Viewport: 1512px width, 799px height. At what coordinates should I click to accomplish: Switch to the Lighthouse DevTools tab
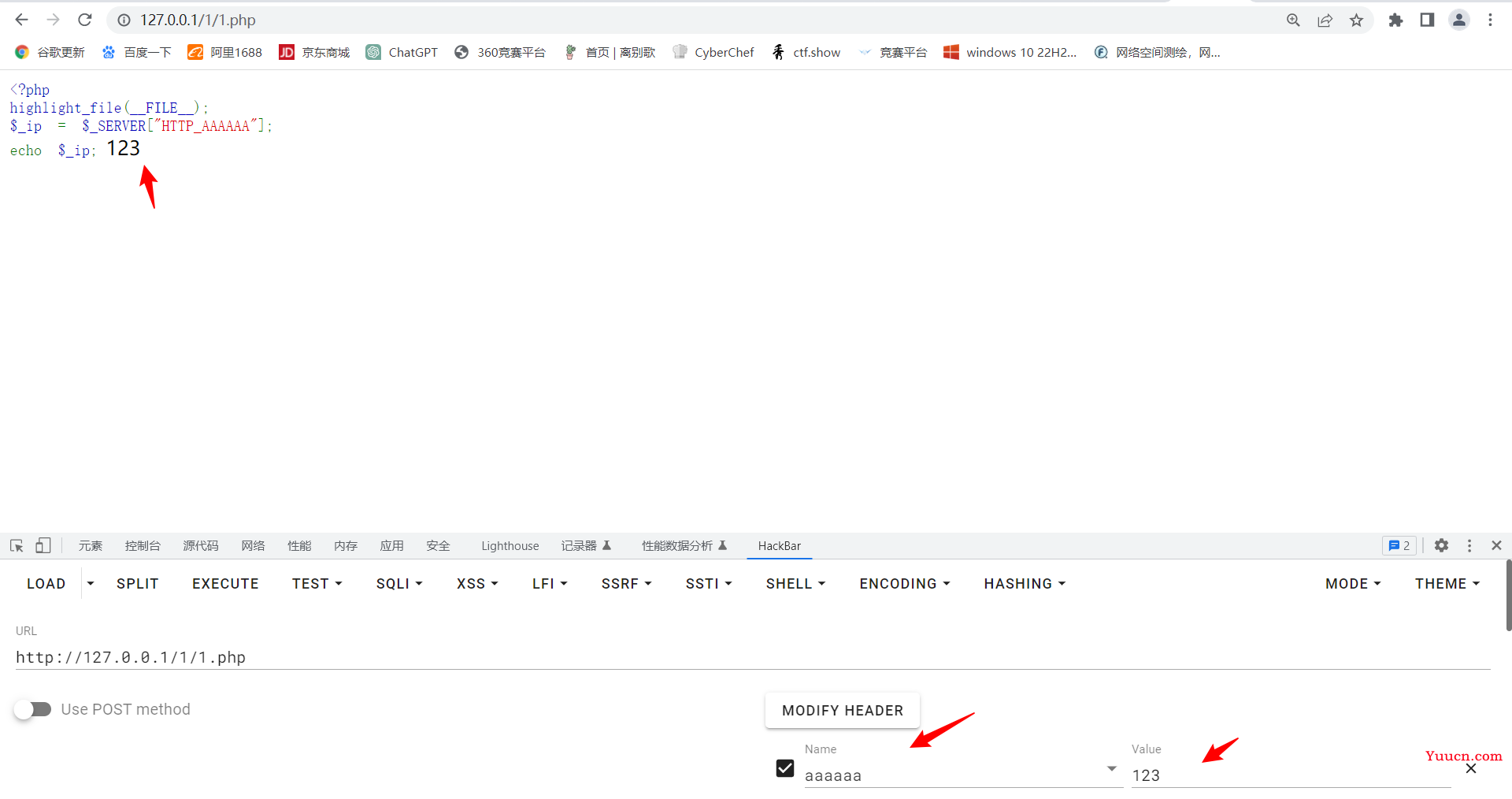[x=510, y=545]
